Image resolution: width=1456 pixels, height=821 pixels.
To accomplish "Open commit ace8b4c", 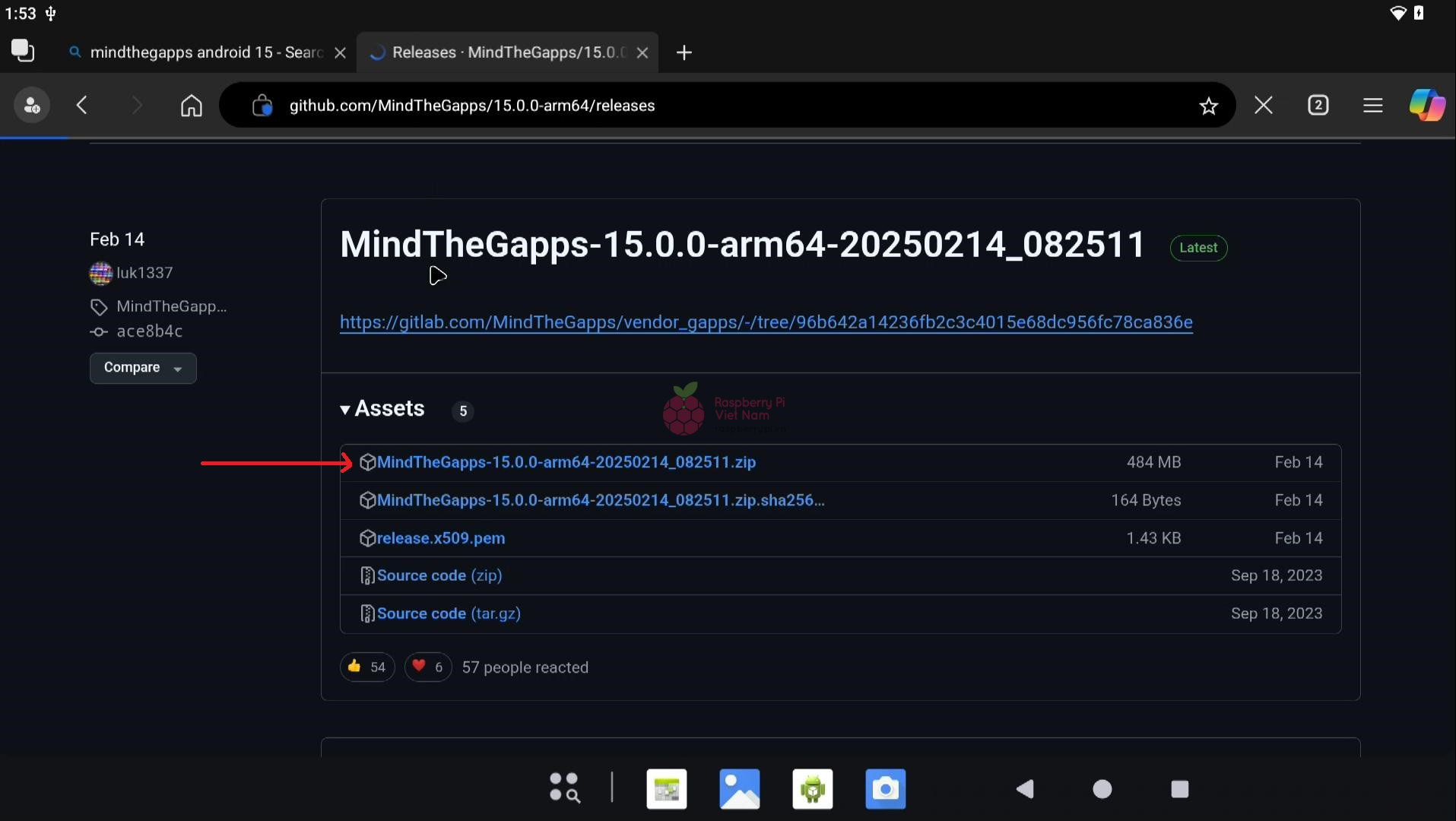I will (150, 331).
